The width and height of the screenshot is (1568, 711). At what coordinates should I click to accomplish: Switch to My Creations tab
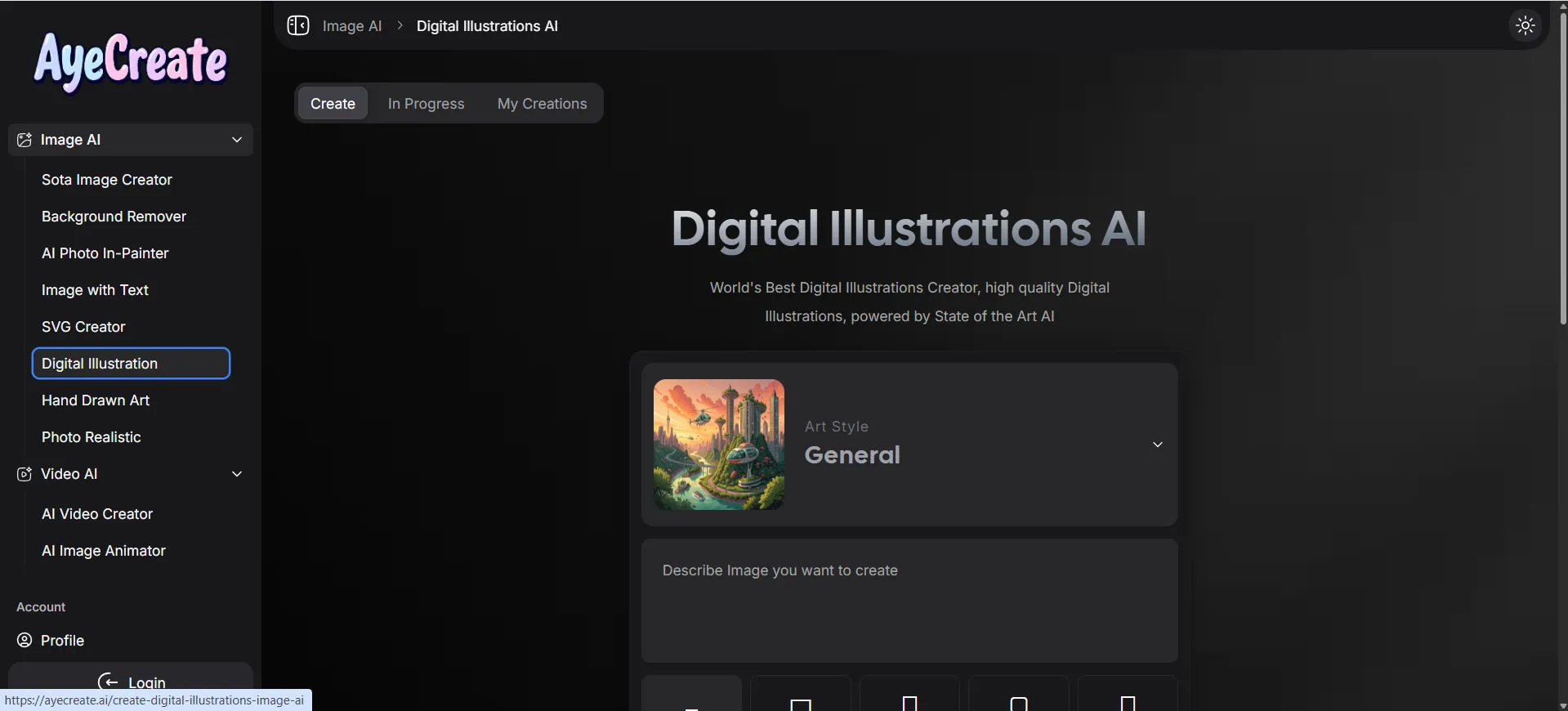pyautogui.click(x=542, y=104)
